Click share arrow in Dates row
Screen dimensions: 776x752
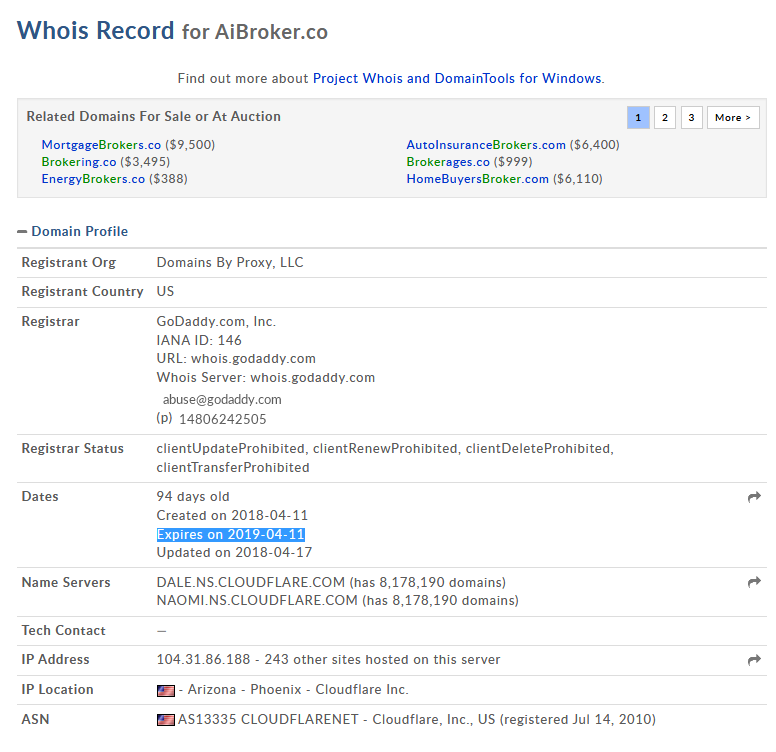tap(754, 497)
